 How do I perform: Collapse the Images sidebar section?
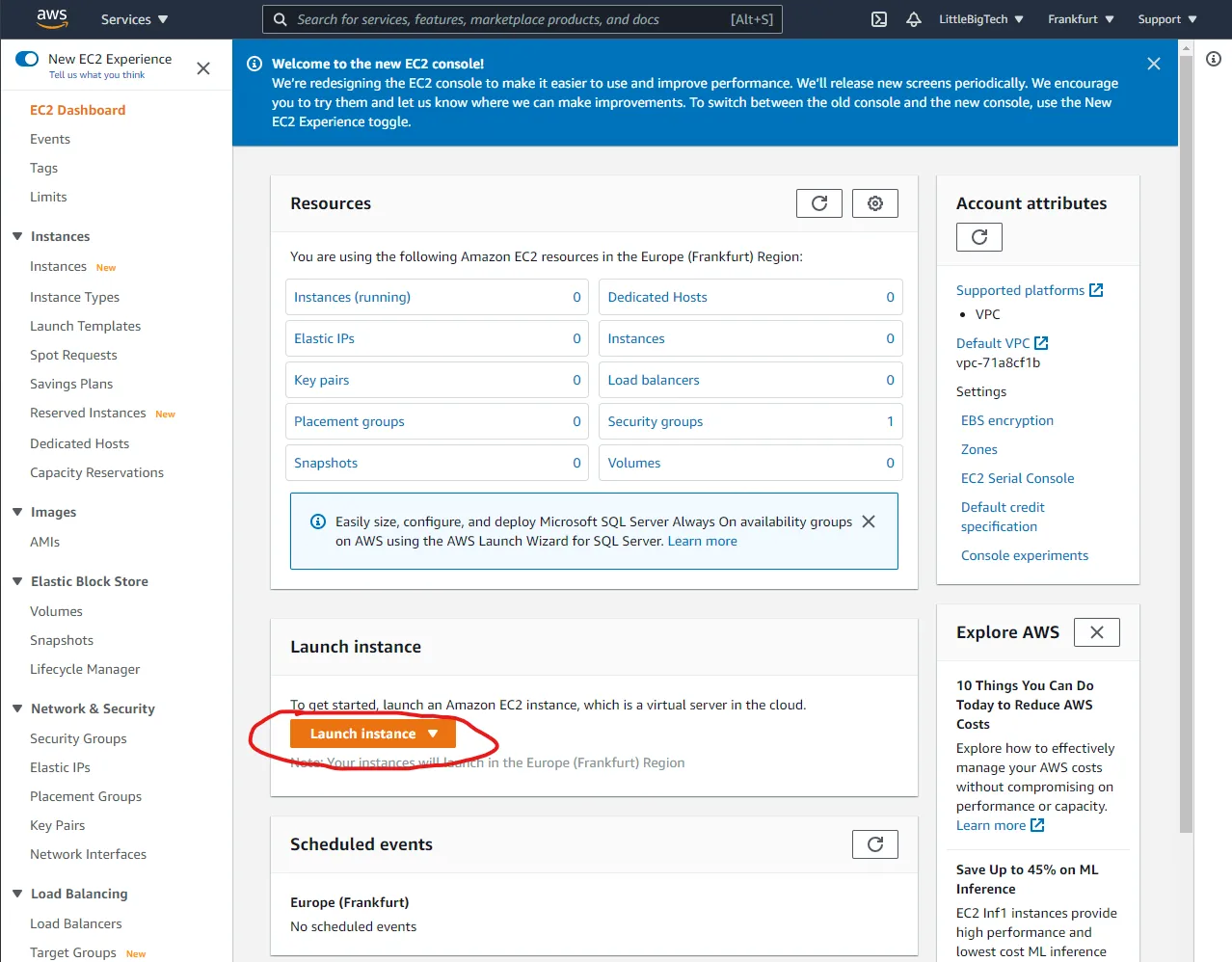pos(17,512)
